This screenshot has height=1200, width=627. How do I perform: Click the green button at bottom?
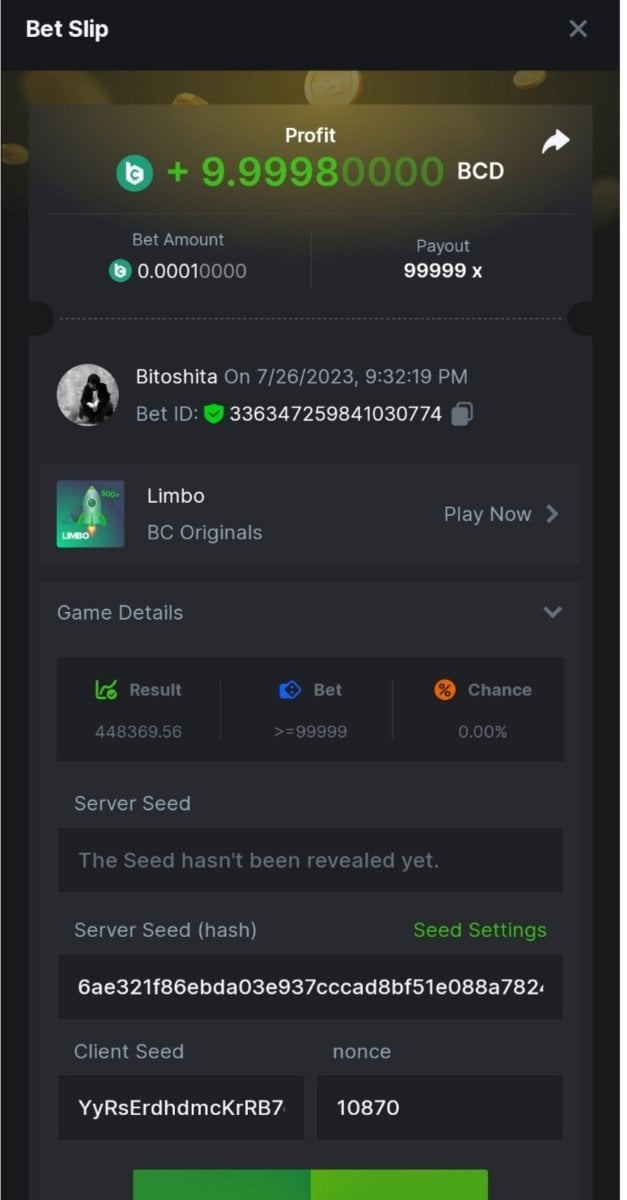pyautogui.click(x=310, y=1185)
